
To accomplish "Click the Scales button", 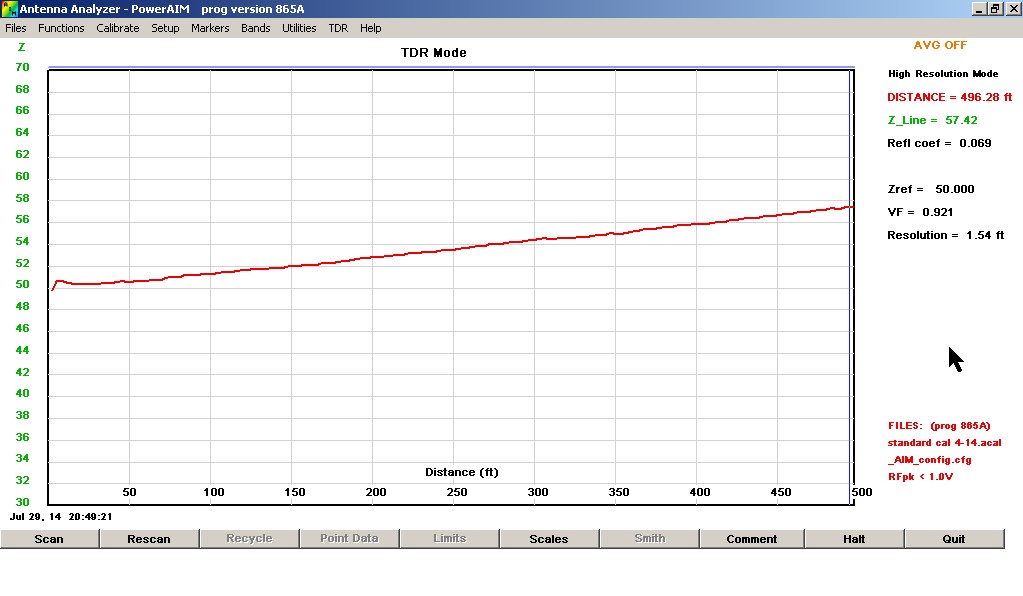I will tap(549, 539).
